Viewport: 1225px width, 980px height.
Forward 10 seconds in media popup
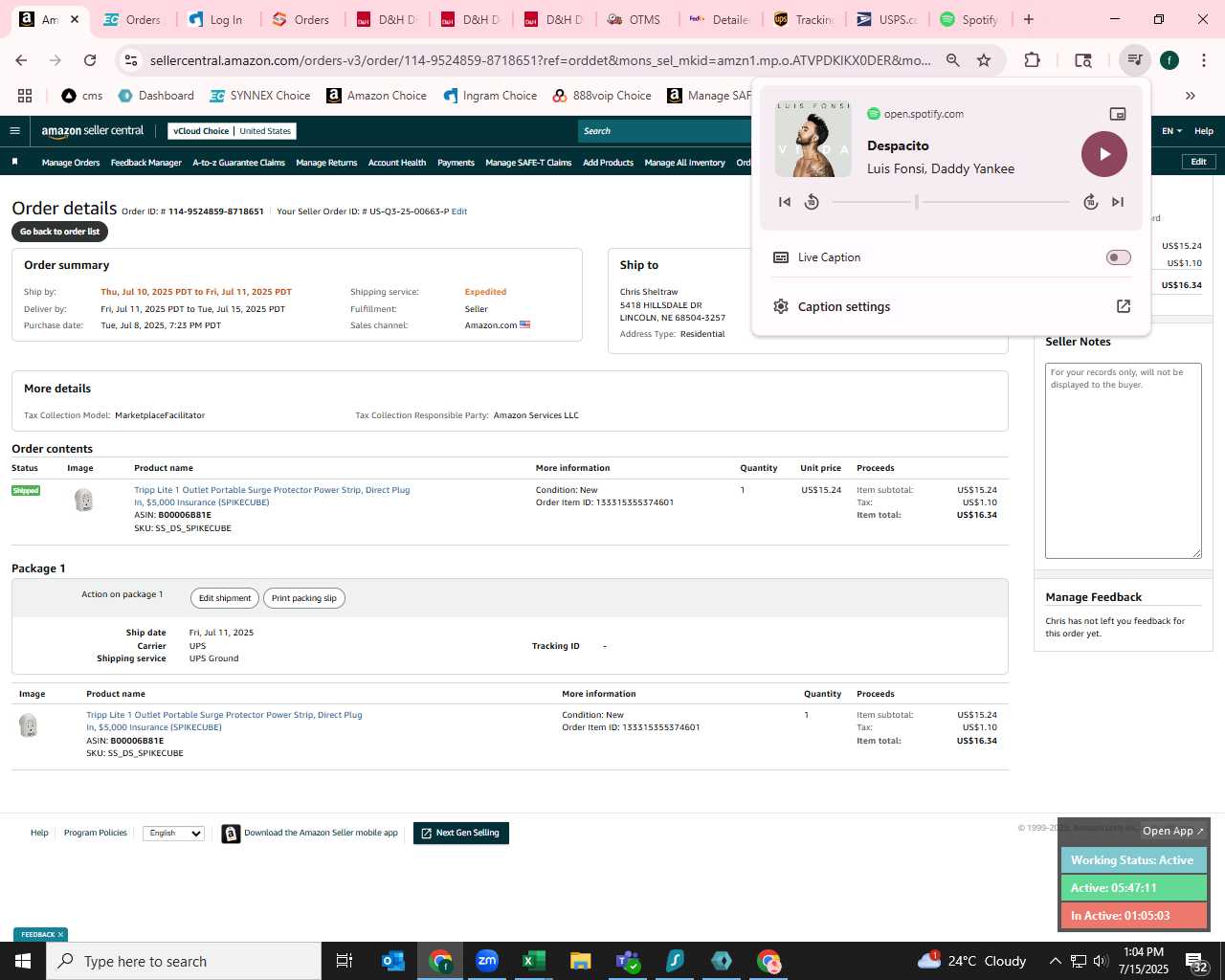(1090, 202)
